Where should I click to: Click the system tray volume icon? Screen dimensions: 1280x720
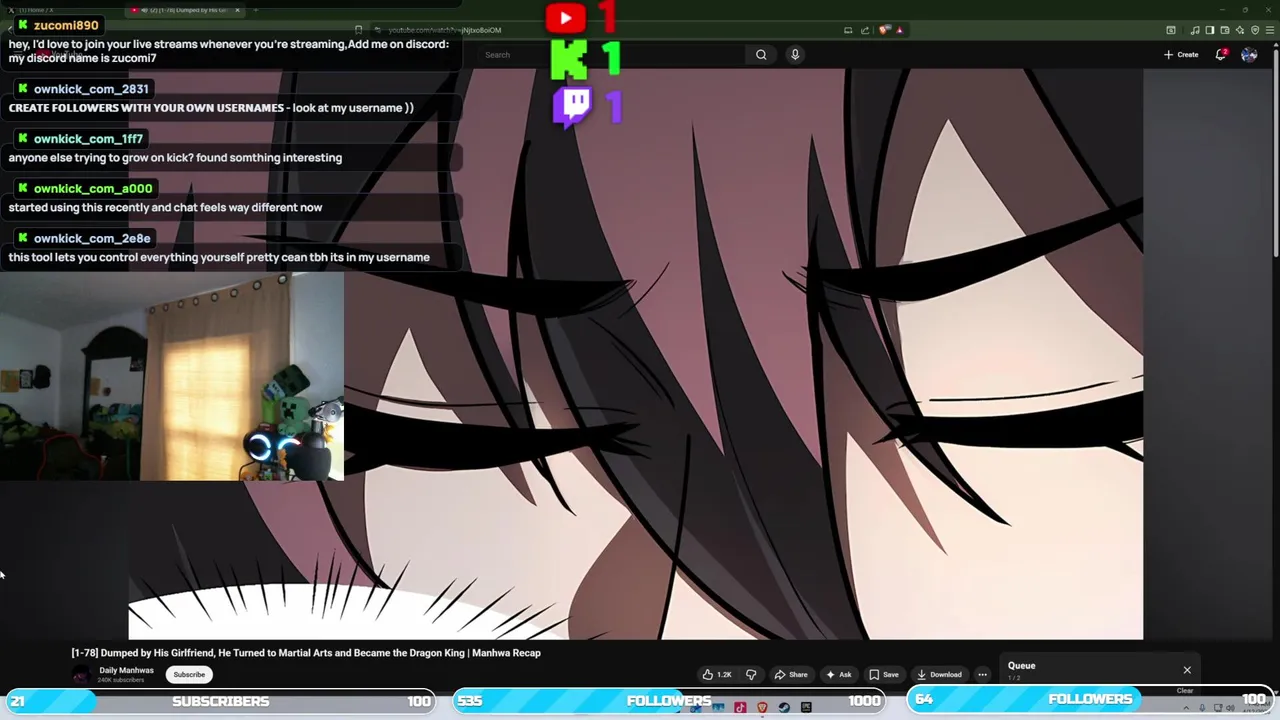tap(1231, 708)
